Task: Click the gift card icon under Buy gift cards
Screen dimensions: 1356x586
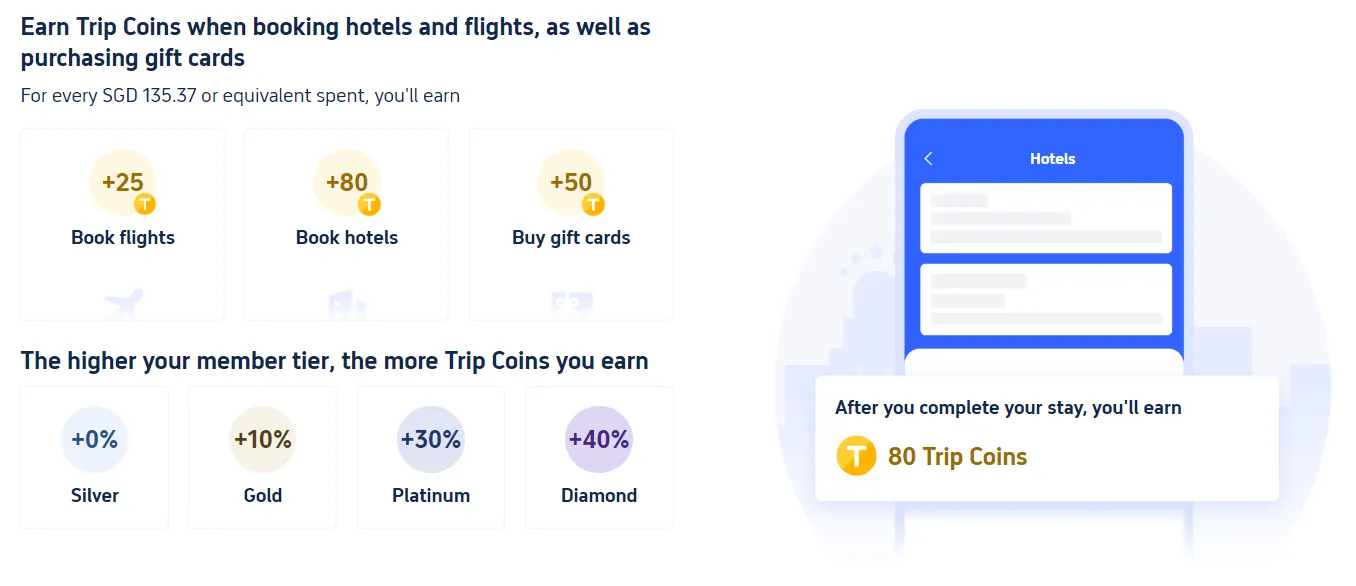Action: [571, 298]
